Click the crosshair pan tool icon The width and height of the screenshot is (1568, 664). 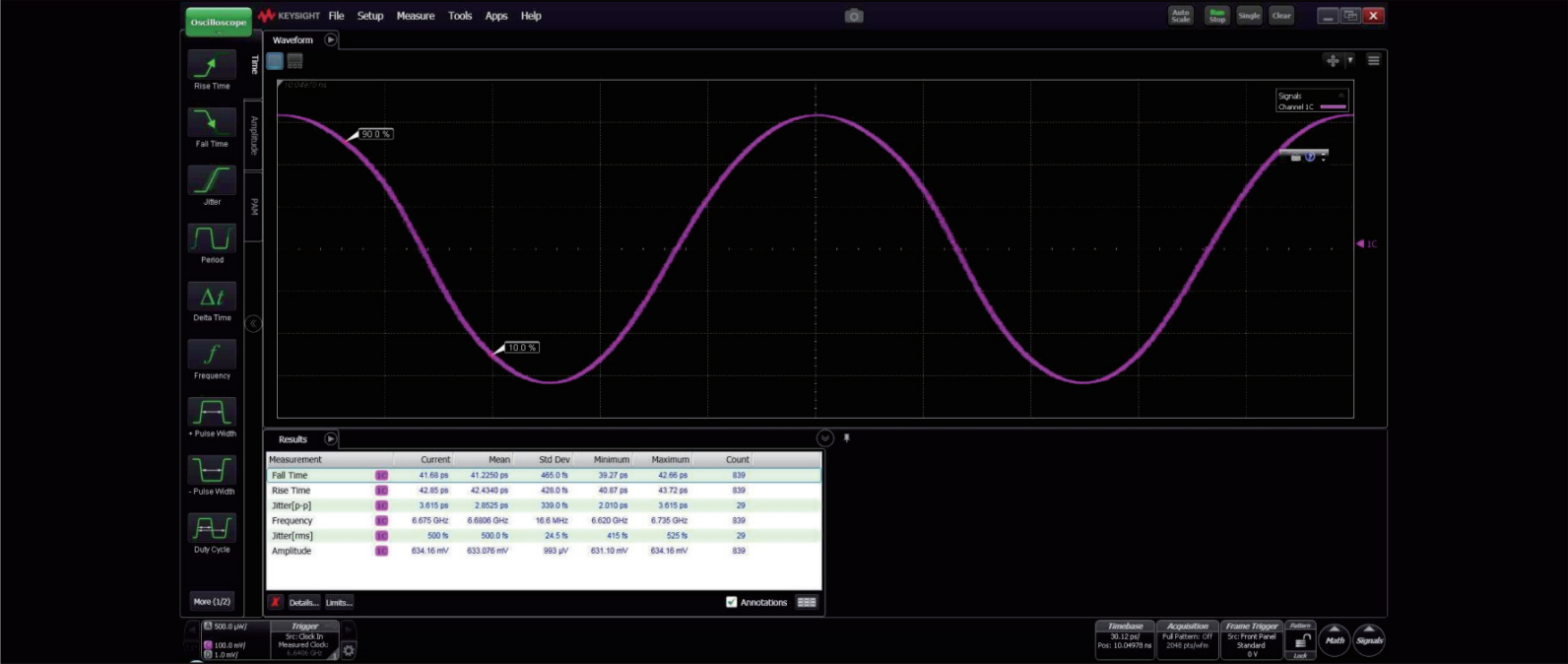1333,61
